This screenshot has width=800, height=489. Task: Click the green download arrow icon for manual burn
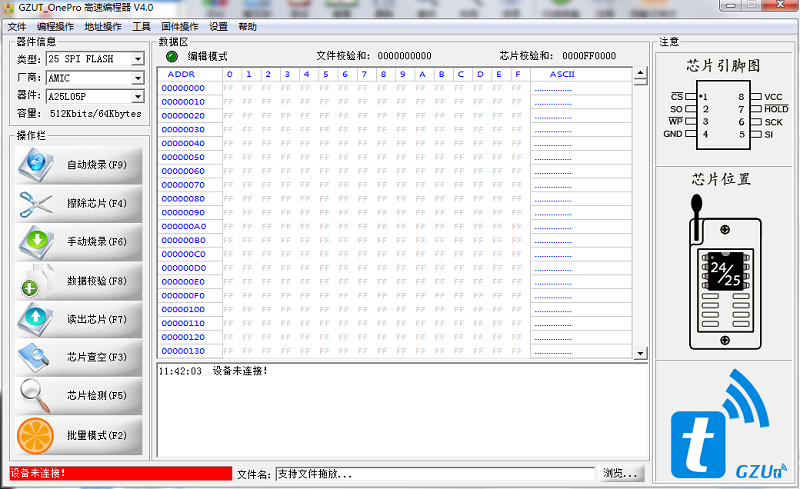click(x=35, y=242)
